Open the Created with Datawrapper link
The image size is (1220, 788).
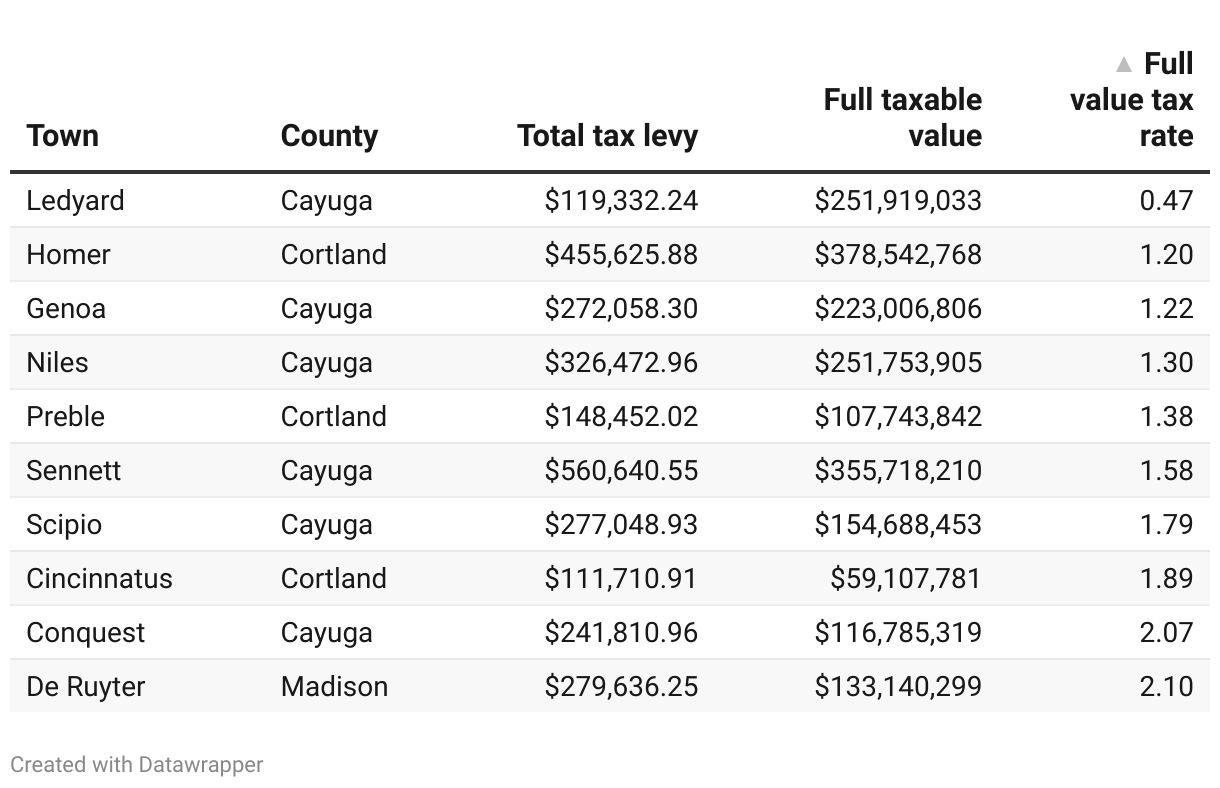(x=137, y=765)
